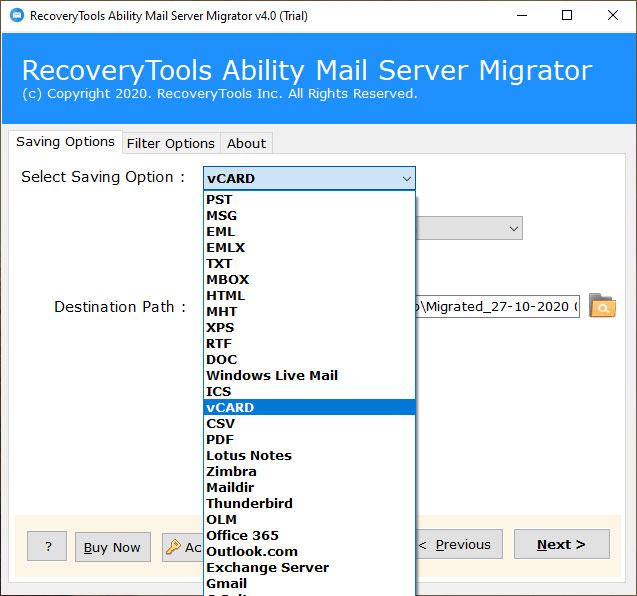Select MBOX format entry
637x596 pixels.
[x=309, y=280]
